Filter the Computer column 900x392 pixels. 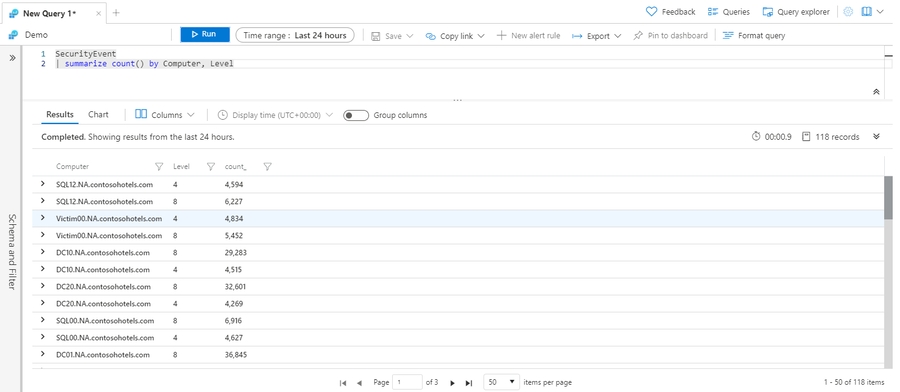coord(159,166)
